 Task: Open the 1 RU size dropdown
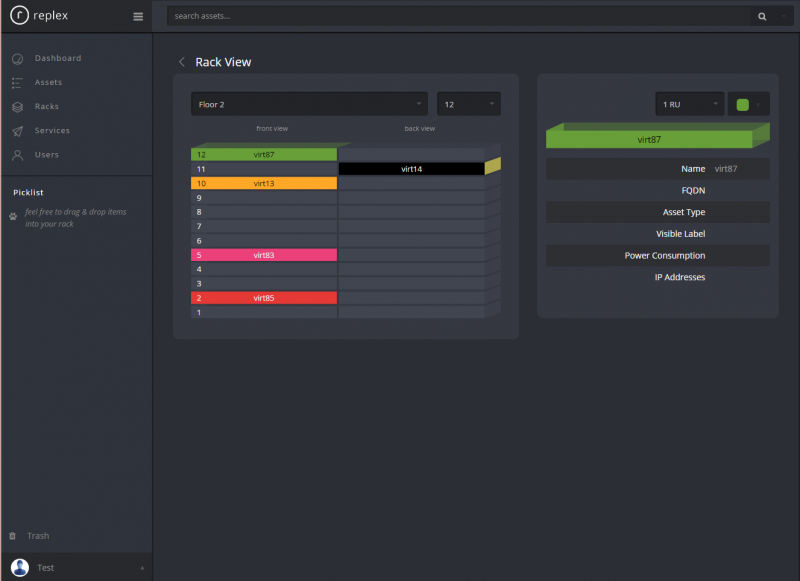click(689, 104)
